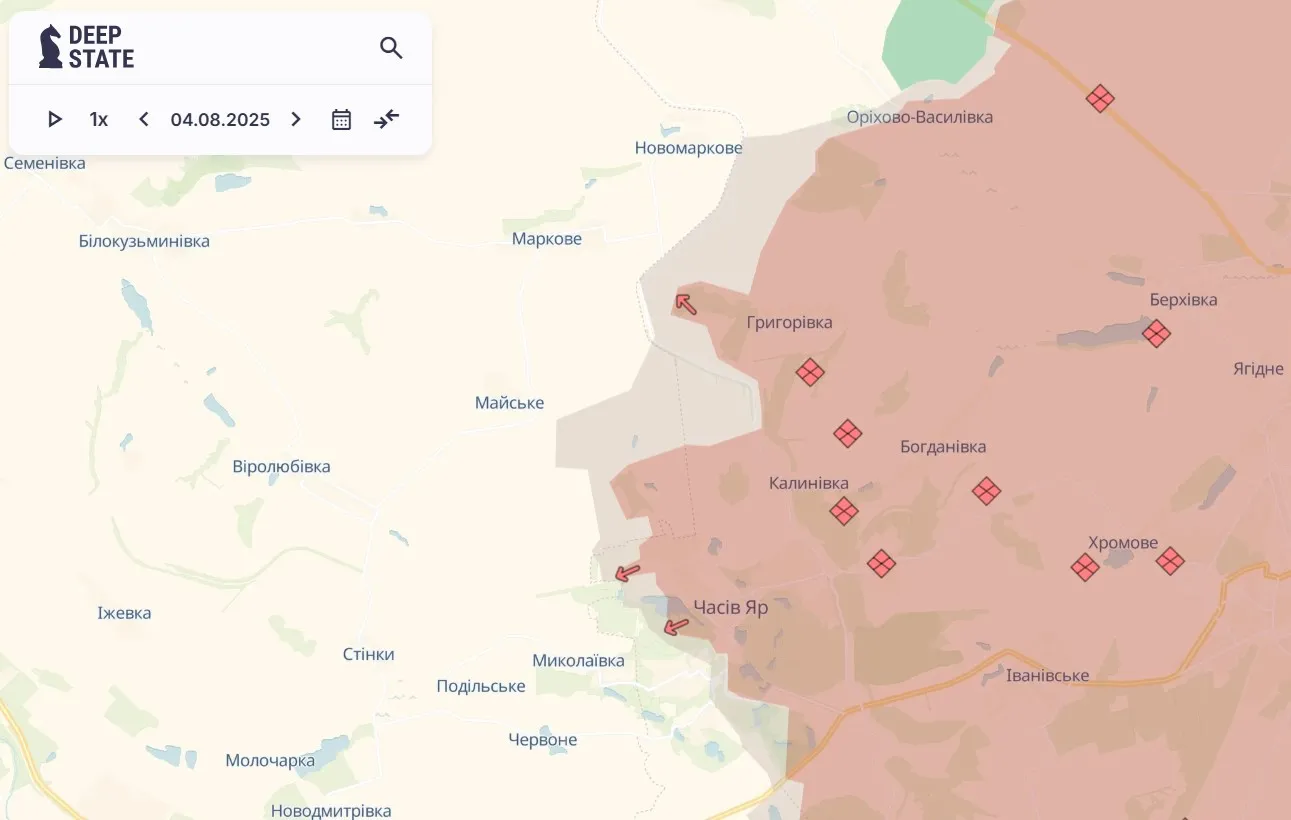Screen dimensions: 1291x820
Task: Click the clash marker in the top-right corner
Action: click(1100, 99)
